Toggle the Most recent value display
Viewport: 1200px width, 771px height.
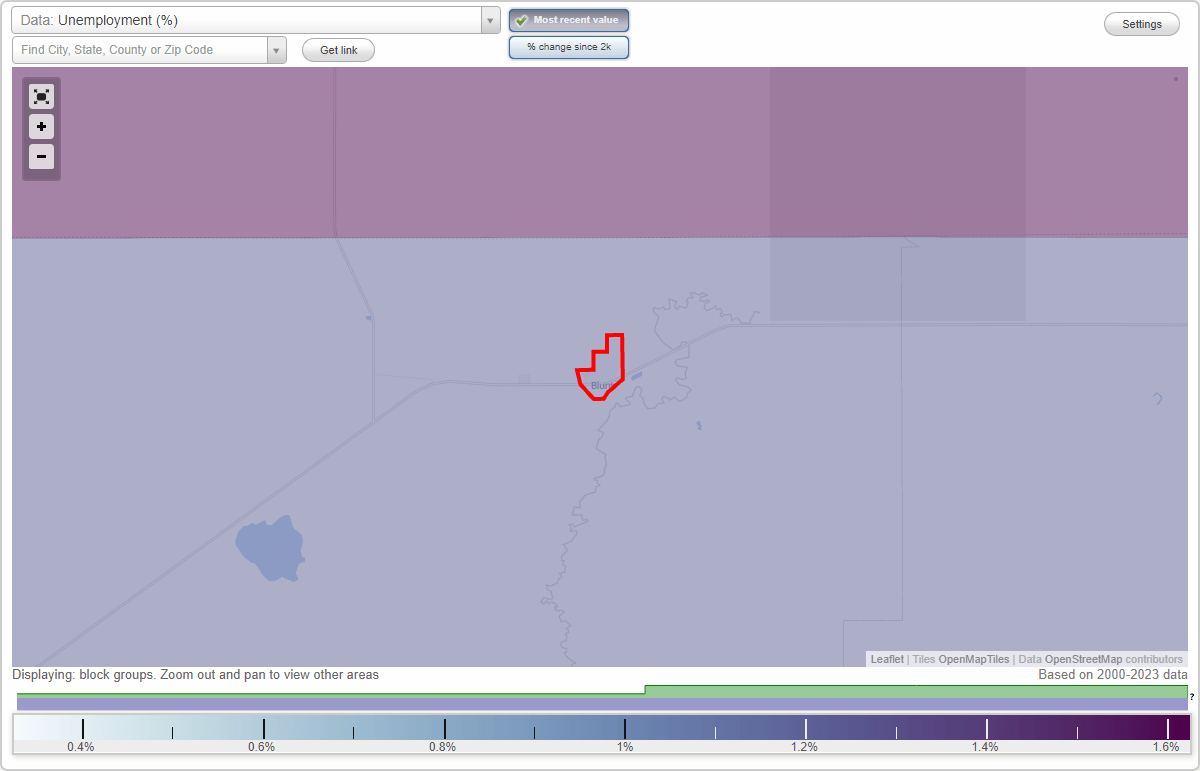click(568, 20)
